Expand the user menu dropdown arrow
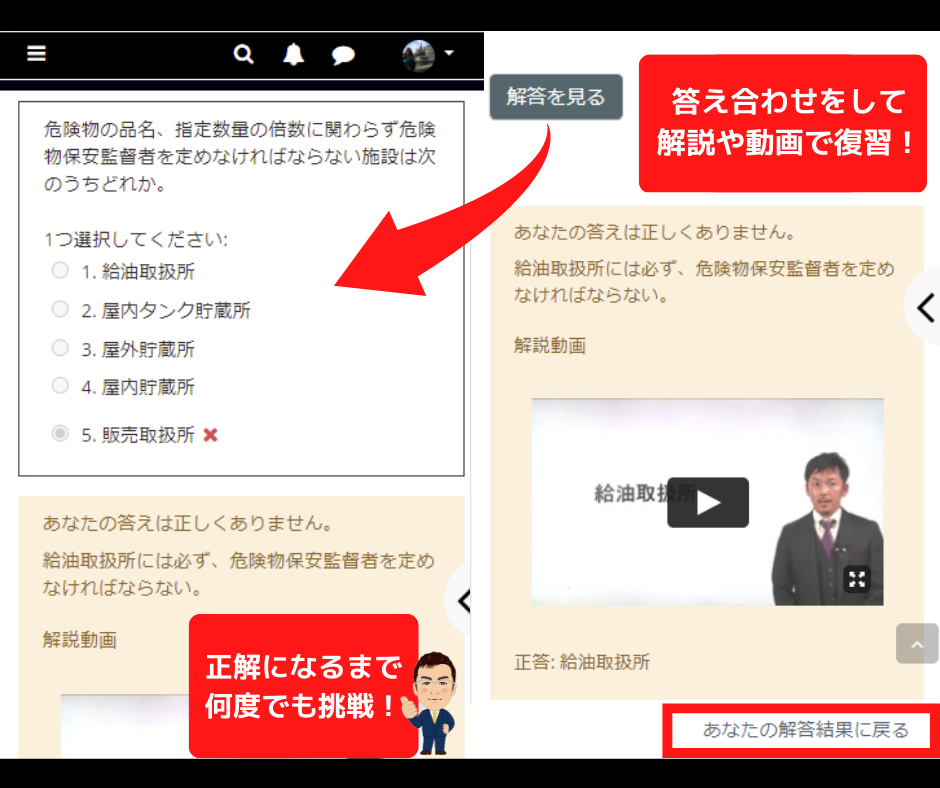The height and width of the screenshot is (788, 940). (449, 53)
